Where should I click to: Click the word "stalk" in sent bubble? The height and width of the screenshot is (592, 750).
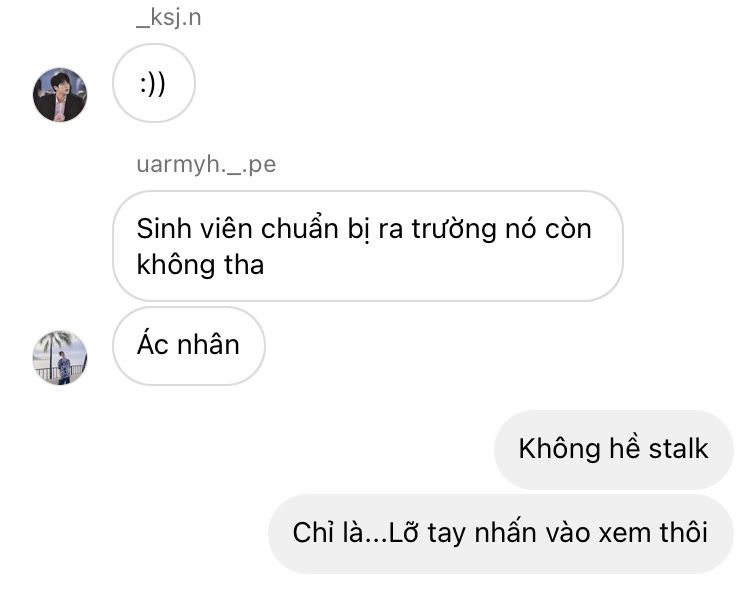point(678,449)
